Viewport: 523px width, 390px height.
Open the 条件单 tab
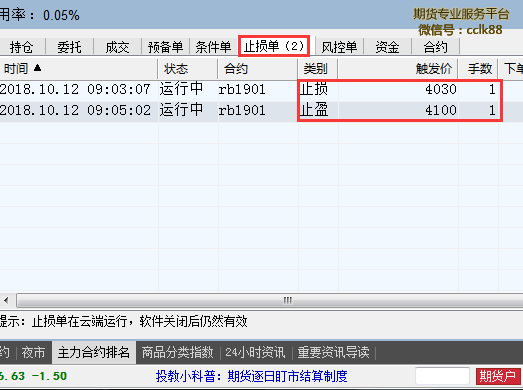coord(213,47)
